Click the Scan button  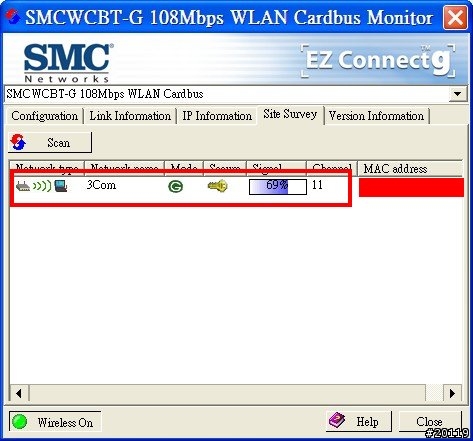50,143
